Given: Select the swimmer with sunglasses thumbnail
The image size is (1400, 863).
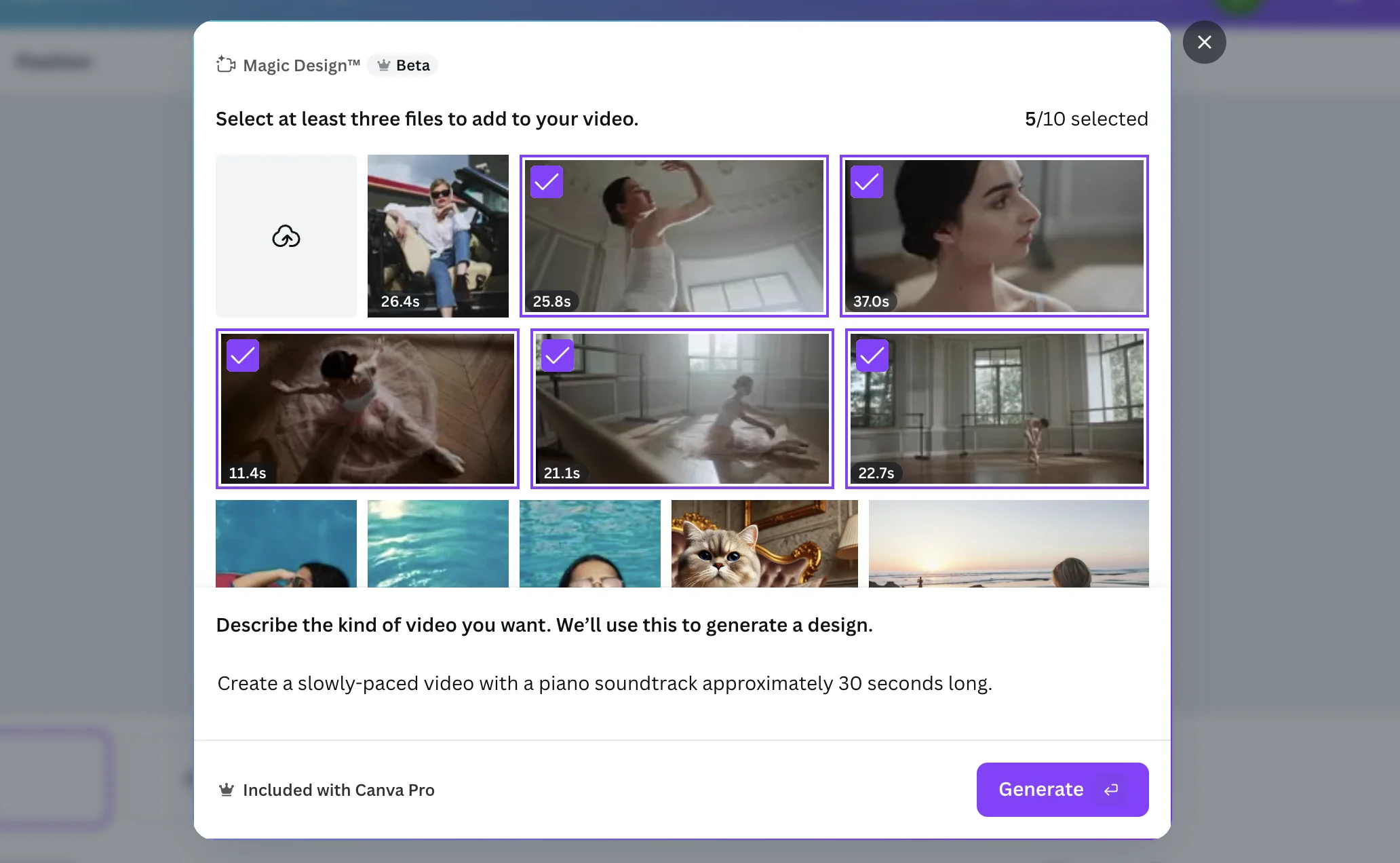Looking at the screenshot, I should pyautogui.click(x=286, y=543).
